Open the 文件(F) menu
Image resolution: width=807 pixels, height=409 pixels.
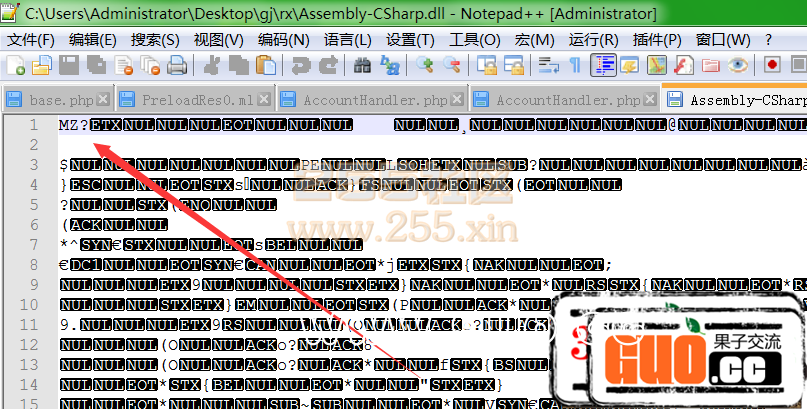point(31,40)
